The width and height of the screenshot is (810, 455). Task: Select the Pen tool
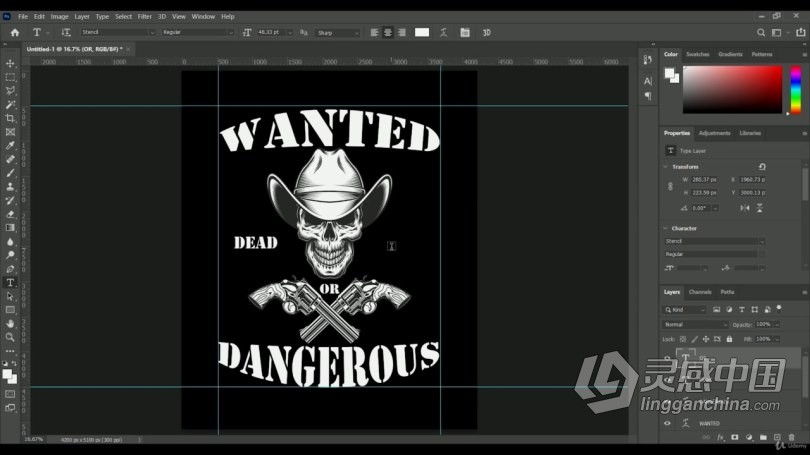click(x=10, y=269)
